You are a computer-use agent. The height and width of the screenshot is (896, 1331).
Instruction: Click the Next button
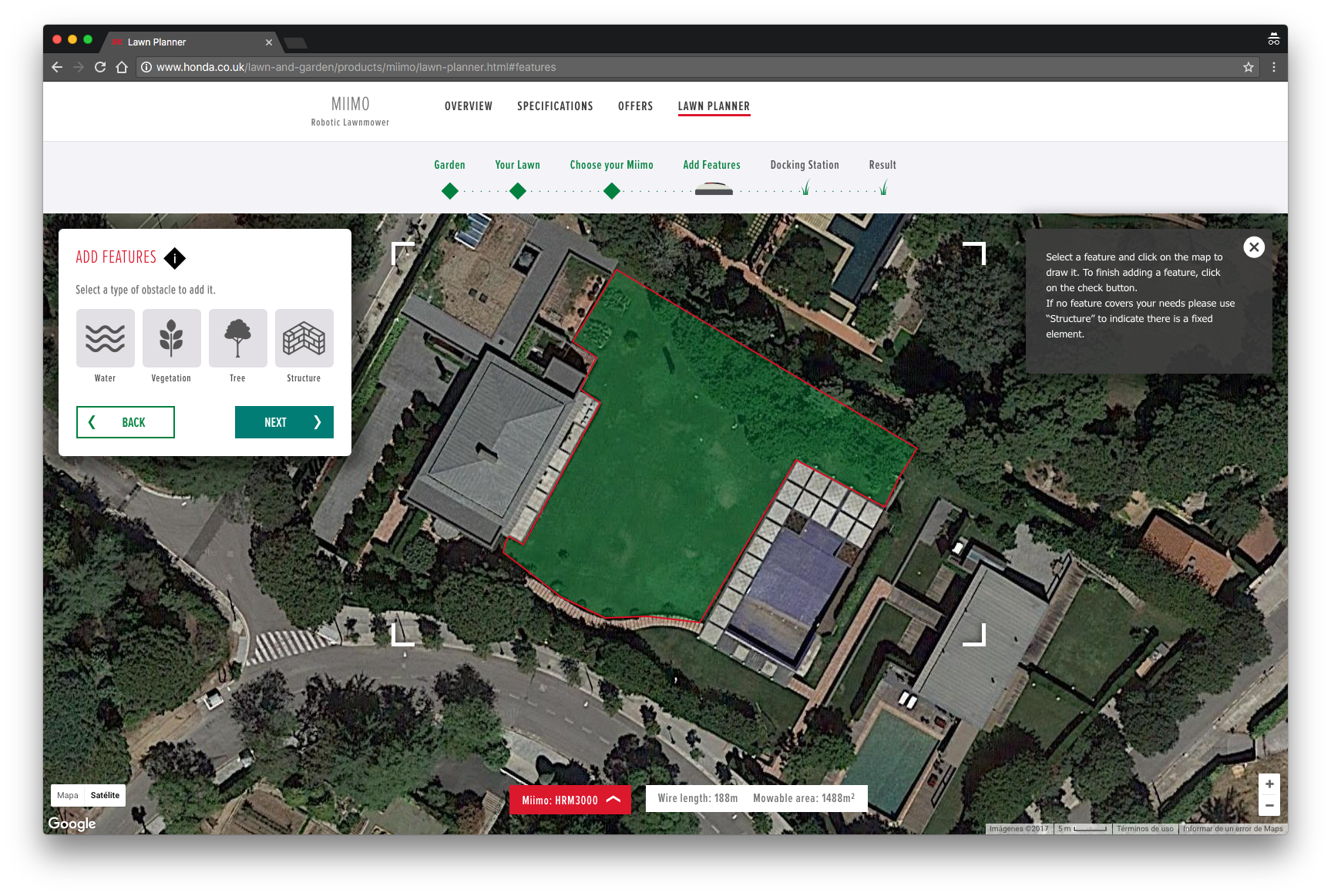(x=284, y=422)
